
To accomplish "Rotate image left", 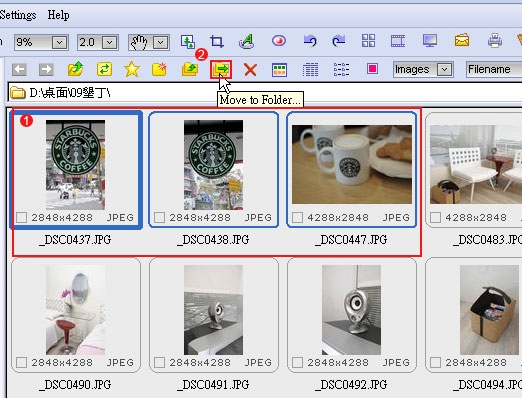I will tap(310, 41).
